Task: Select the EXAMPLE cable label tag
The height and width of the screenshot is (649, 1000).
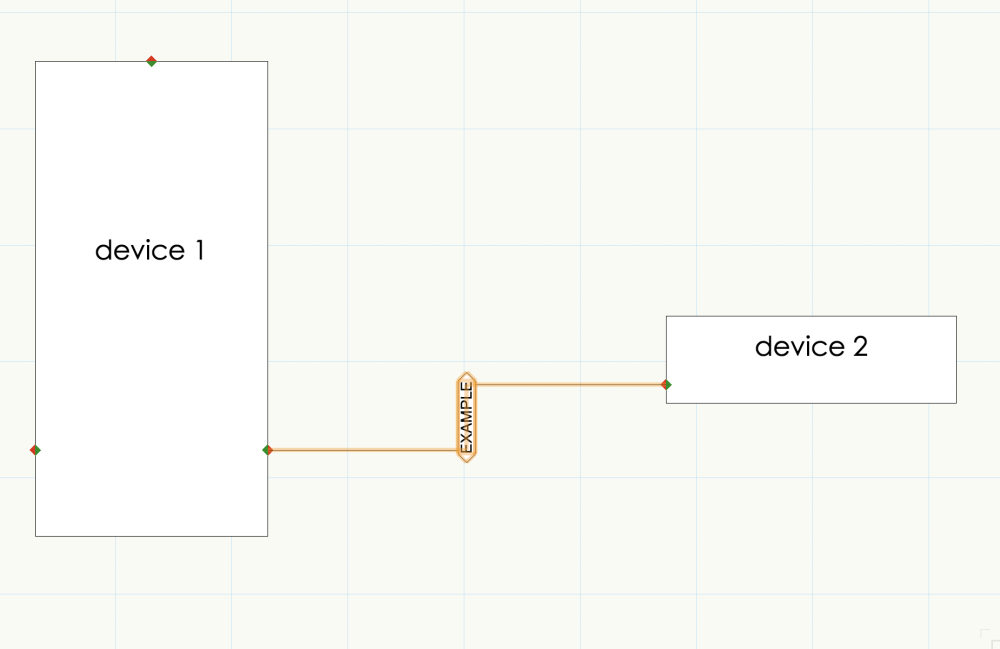Action: coord(466,418)
